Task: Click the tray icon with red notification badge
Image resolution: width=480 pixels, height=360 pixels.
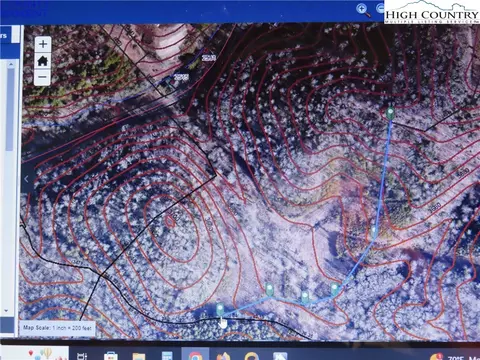Action: (x=436, y=357)
